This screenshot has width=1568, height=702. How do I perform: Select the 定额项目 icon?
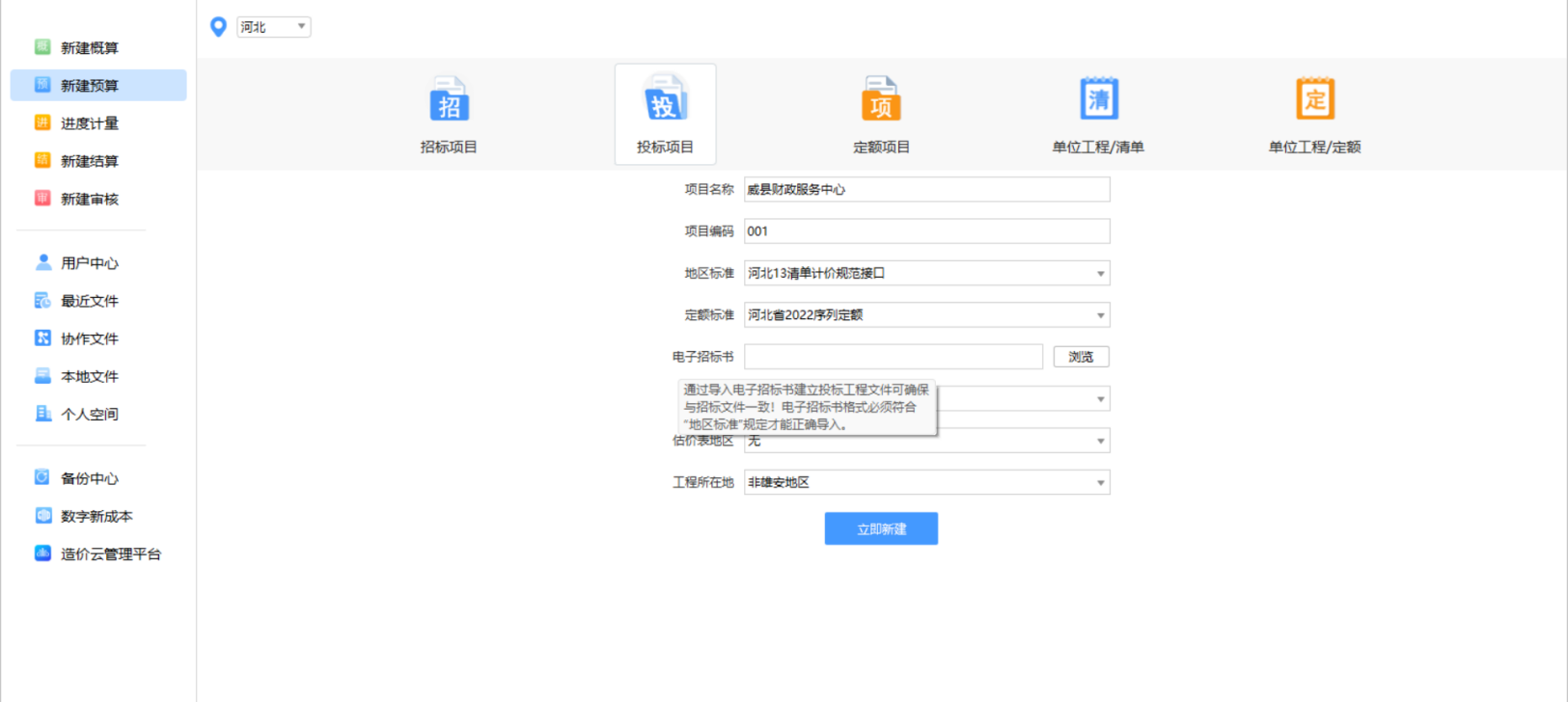[881, 98]
